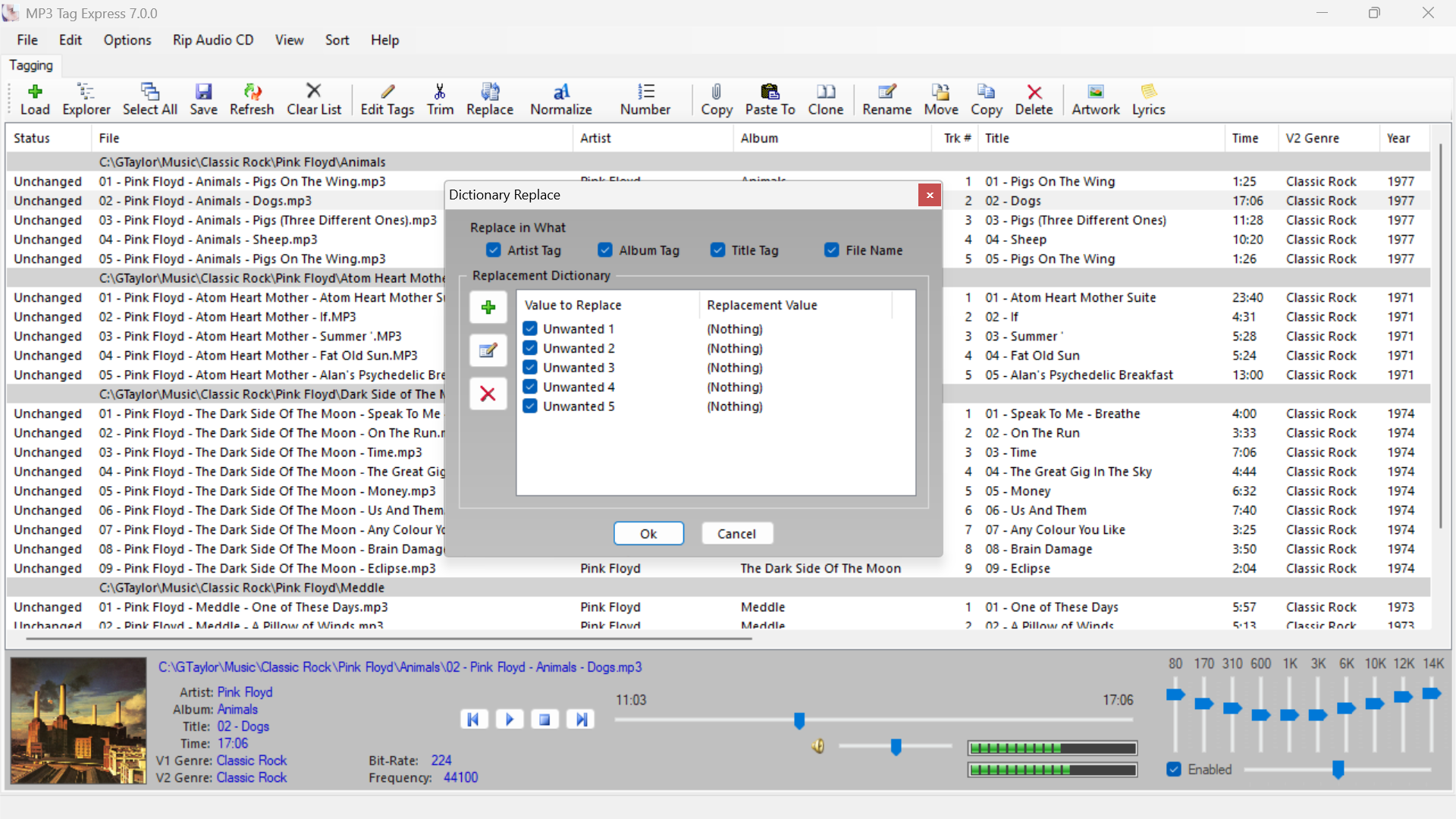Click the file list horizontal scrollbar
This screenshot has width=1456, height=819.
(x=389, y=639)
